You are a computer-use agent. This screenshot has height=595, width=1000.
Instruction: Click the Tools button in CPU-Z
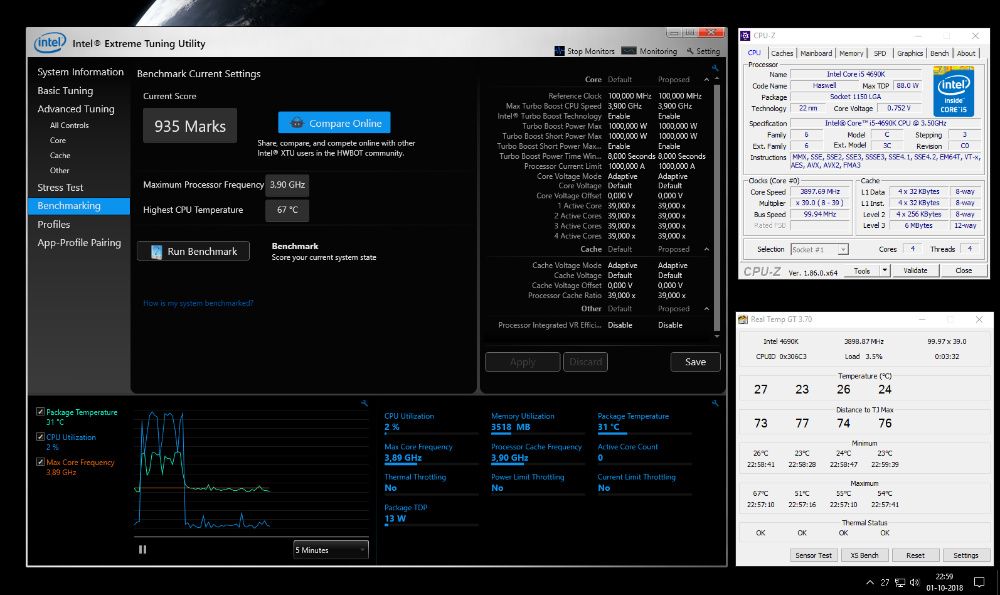(x=862, y=270)
